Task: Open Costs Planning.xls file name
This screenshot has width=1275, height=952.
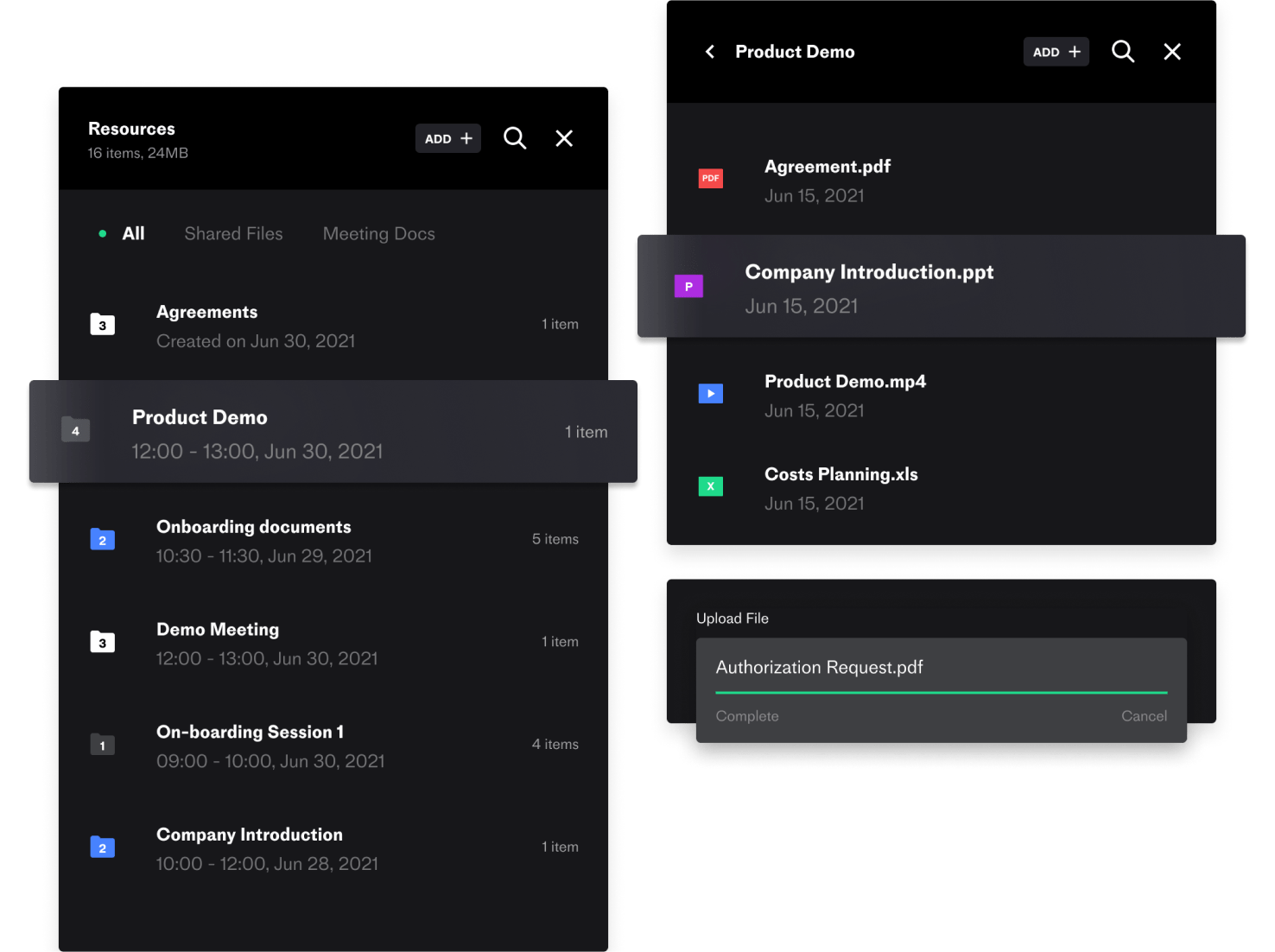Action: tap(841, 474)
